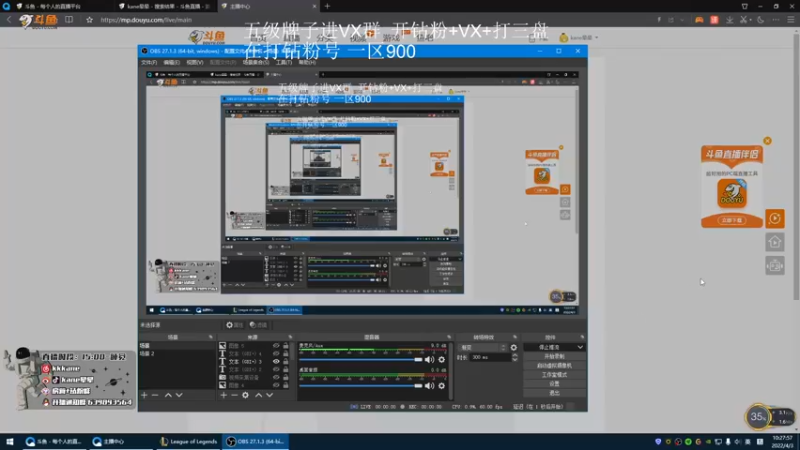This screenshot has height=450, width=800.
Task: Pop out the Sources dock with its header icon
Action: tap(290, 337)
